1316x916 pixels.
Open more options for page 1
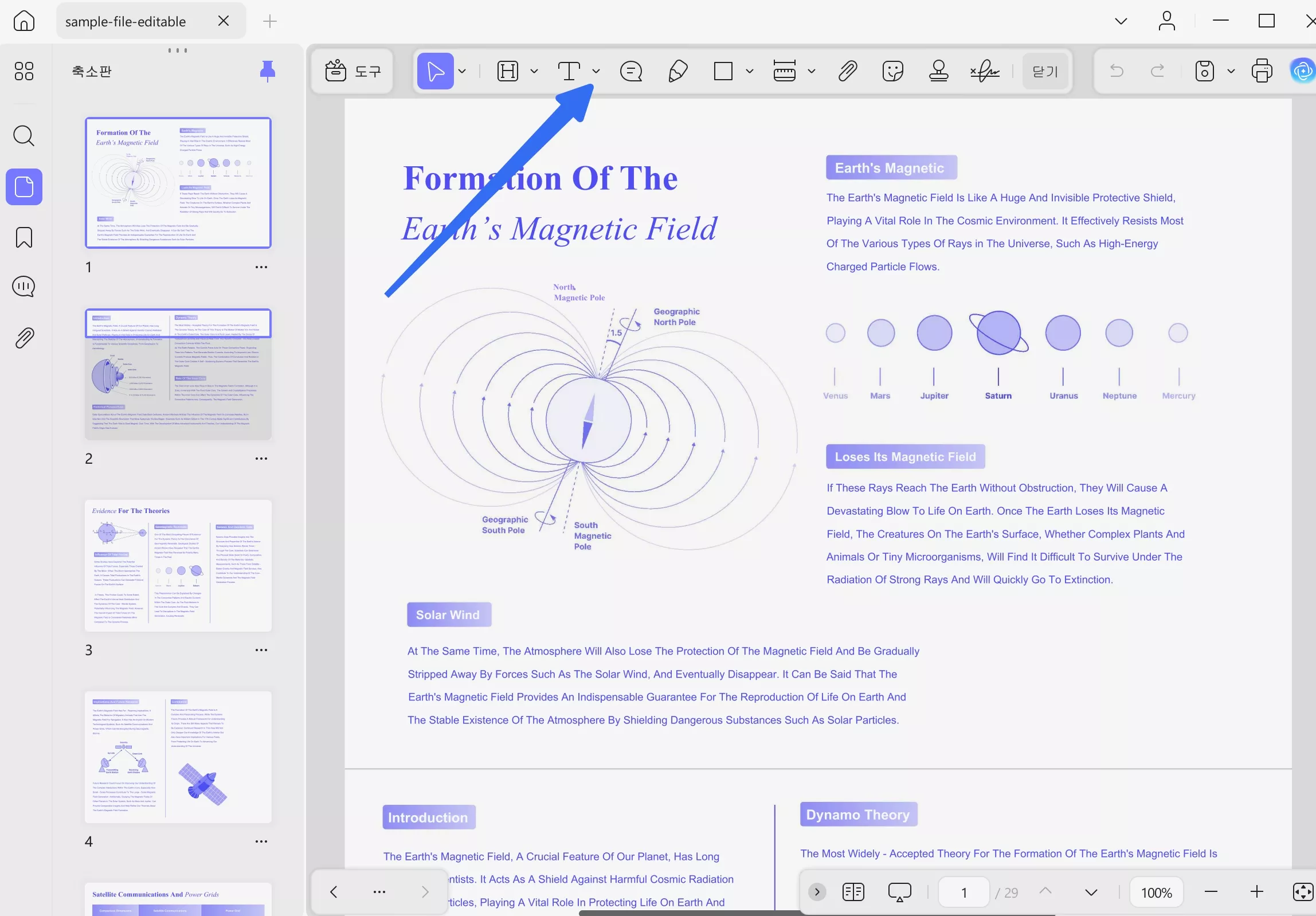[x=261, y=267]
